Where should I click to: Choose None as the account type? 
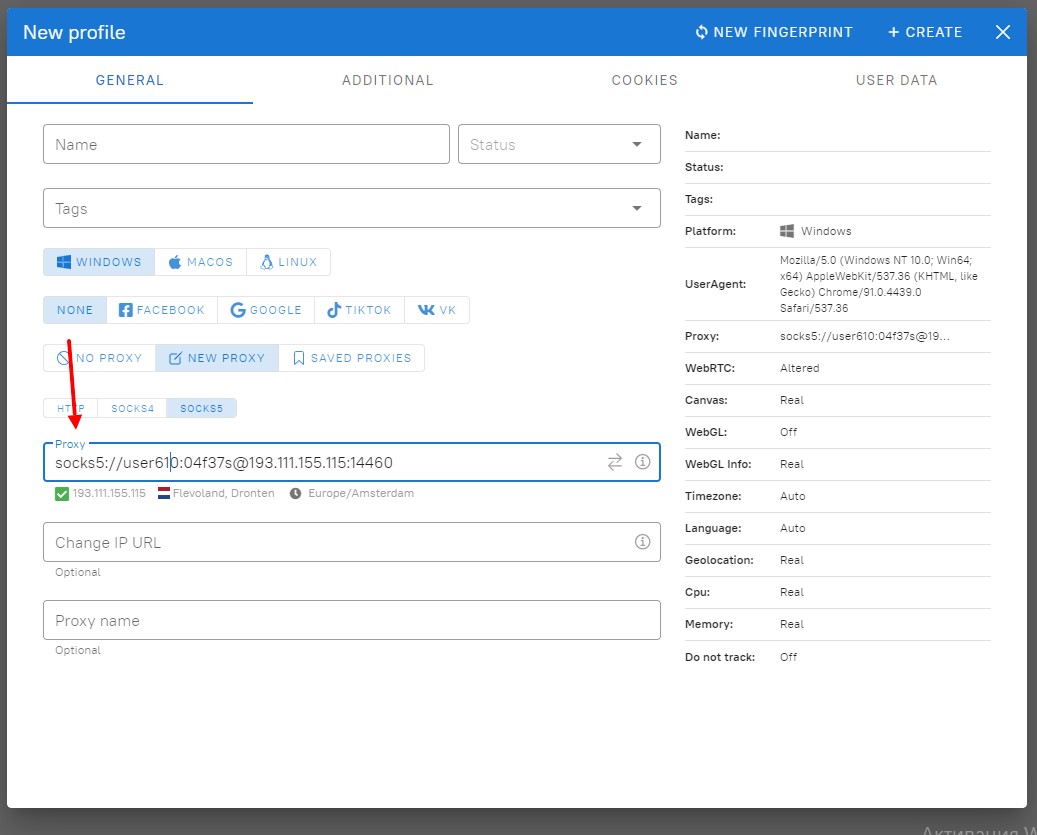point(75,310)
